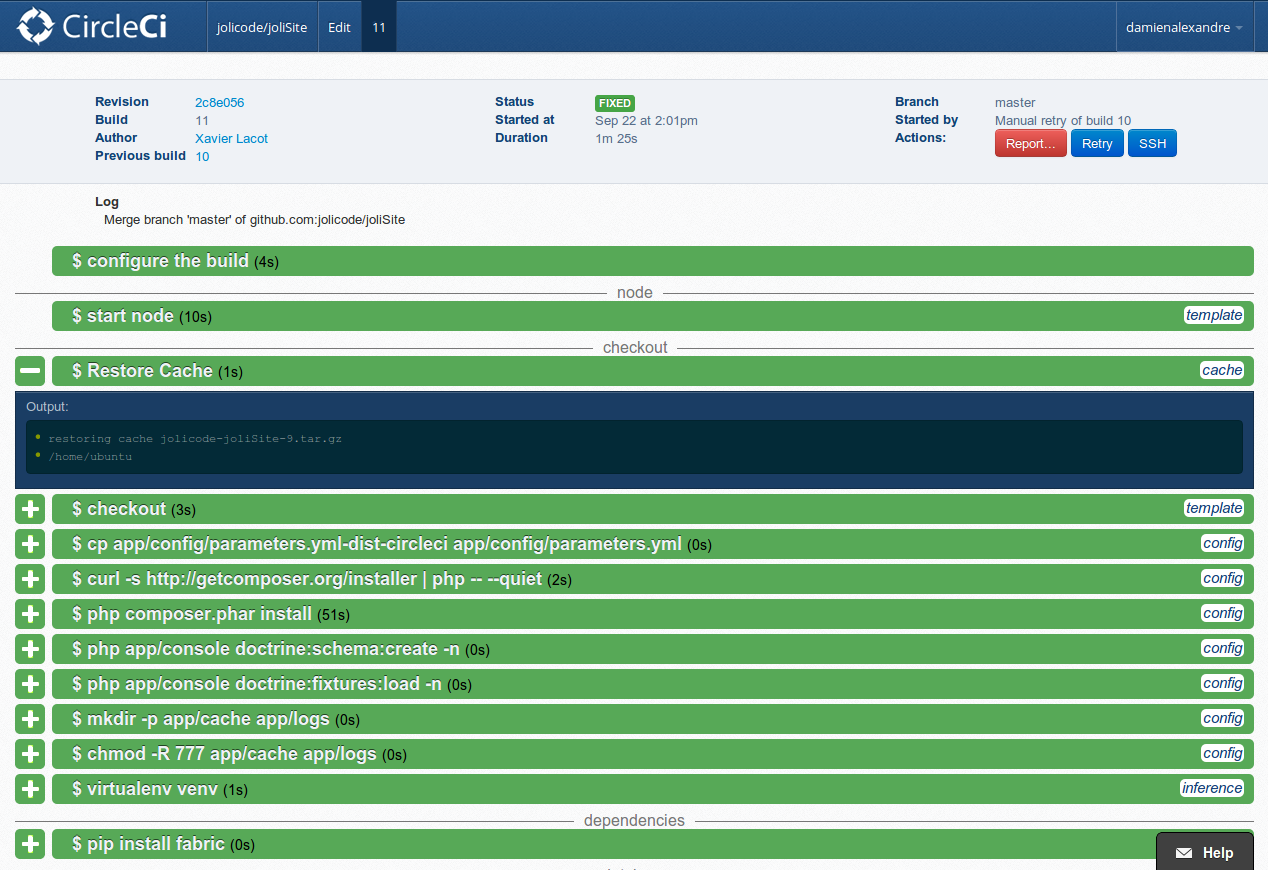The width and height of the screenshot is (1268, 870).
Task: Expand the chmod -R 777 step
Action: point(30,754)
